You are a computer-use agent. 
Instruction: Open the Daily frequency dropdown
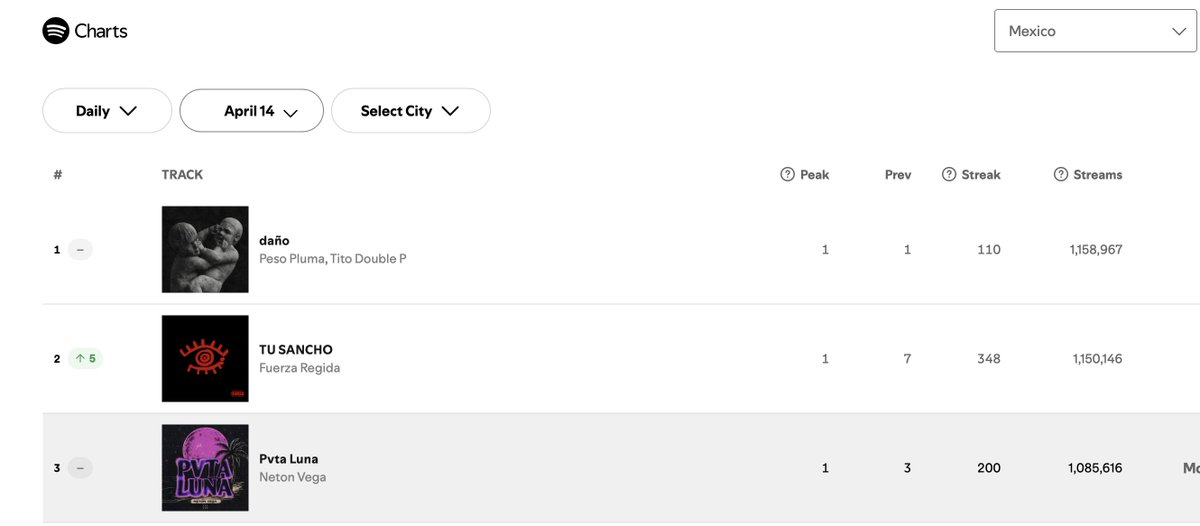(x=107, y=111)
